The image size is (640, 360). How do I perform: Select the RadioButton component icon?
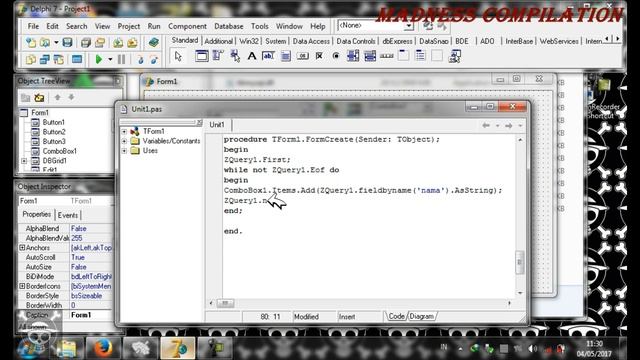click(336, 56)
